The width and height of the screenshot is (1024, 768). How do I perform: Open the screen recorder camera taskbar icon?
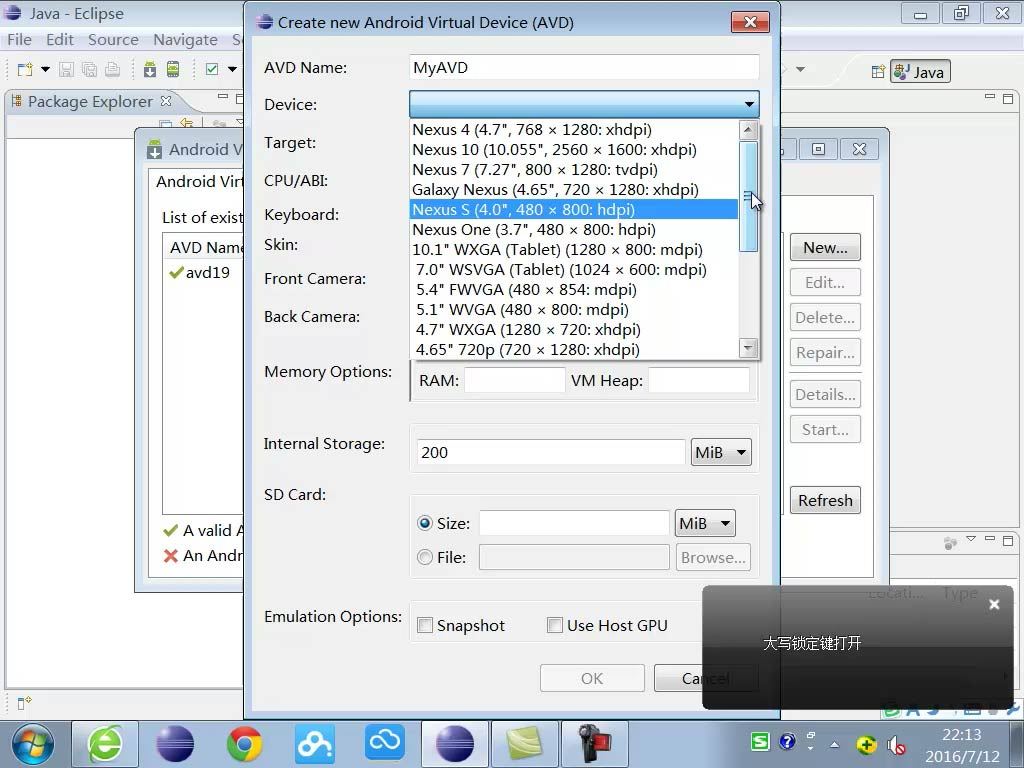595,744
